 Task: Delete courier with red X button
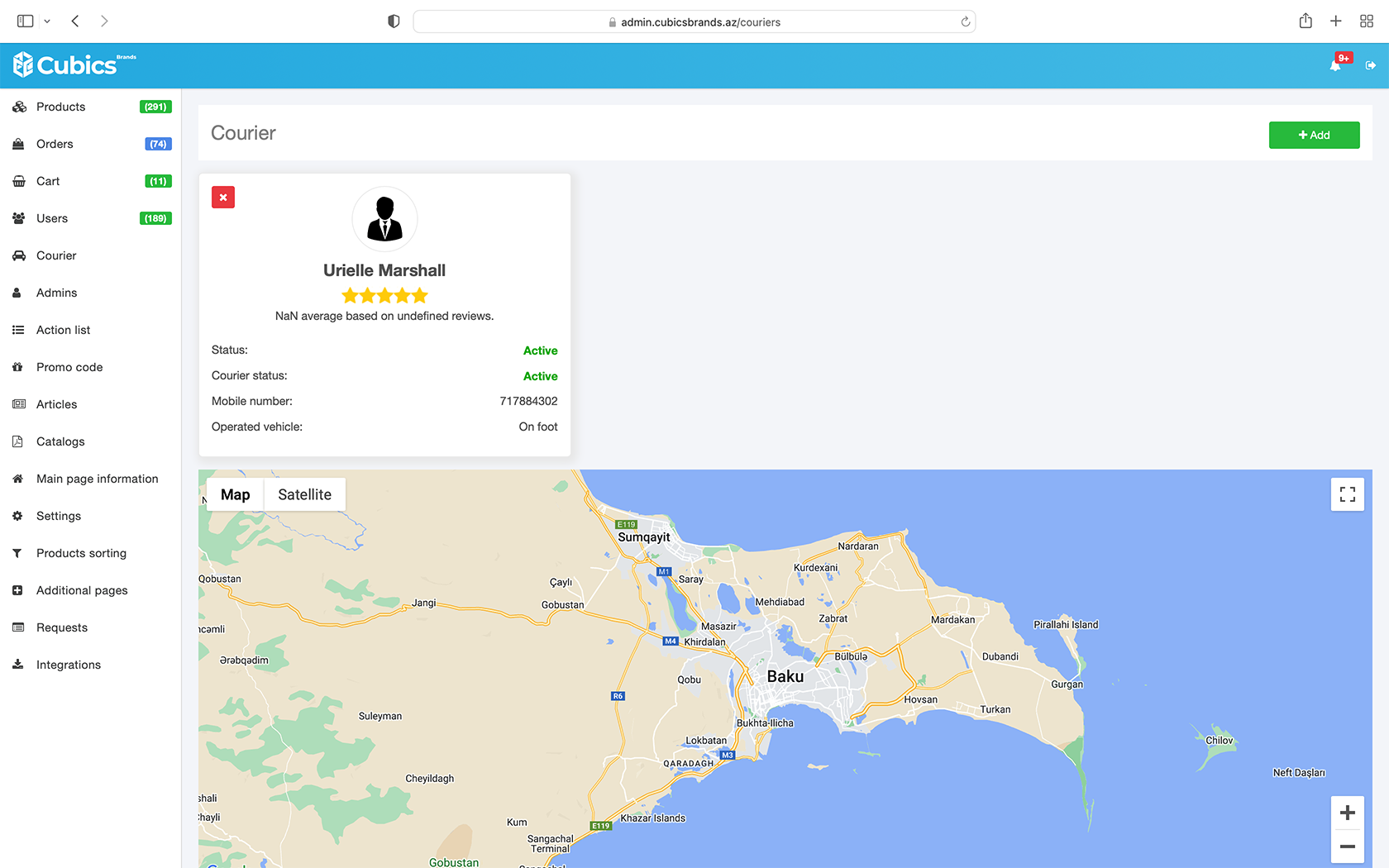click(223, 198)
